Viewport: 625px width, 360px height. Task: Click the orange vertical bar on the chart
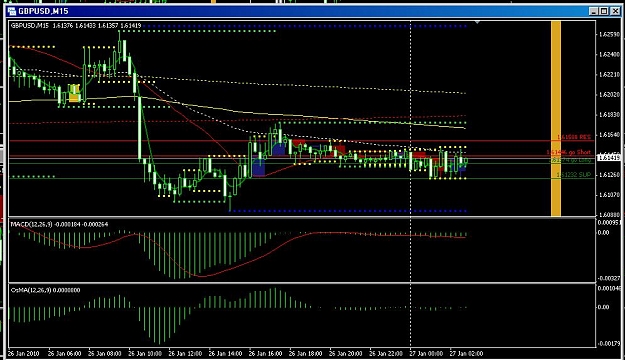click(556, 118)
